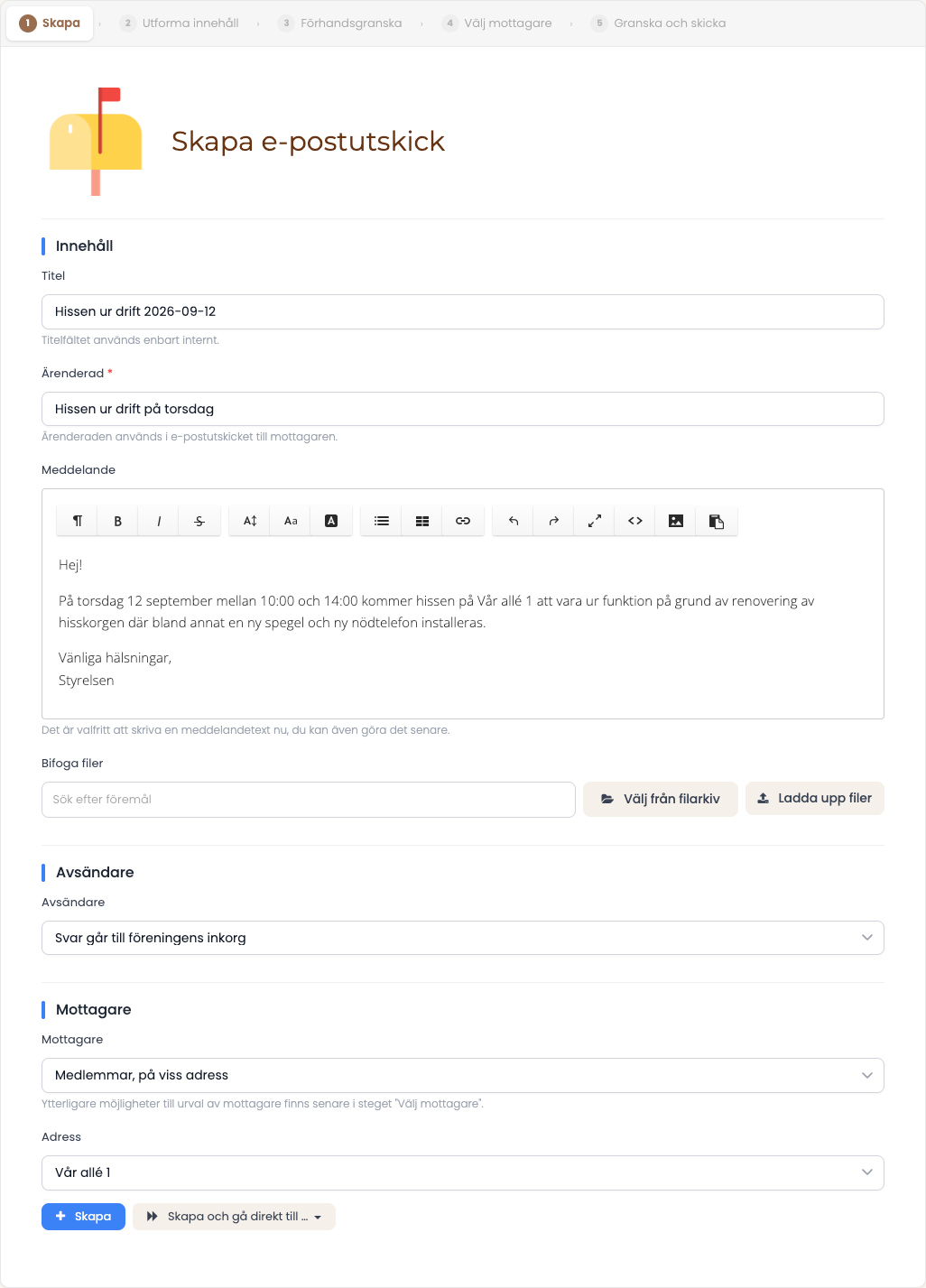Click the blue Skapa button
The width and height of the screenshot is (926, 1288).
(83, 1217)
